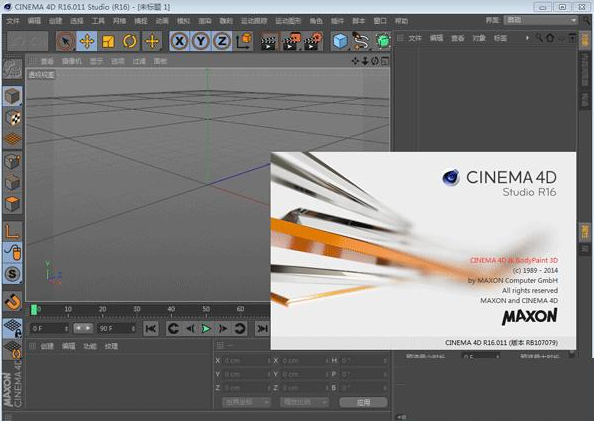Activate the Rotate tool in toolbar
594x421 pixels.
(130, 41)
